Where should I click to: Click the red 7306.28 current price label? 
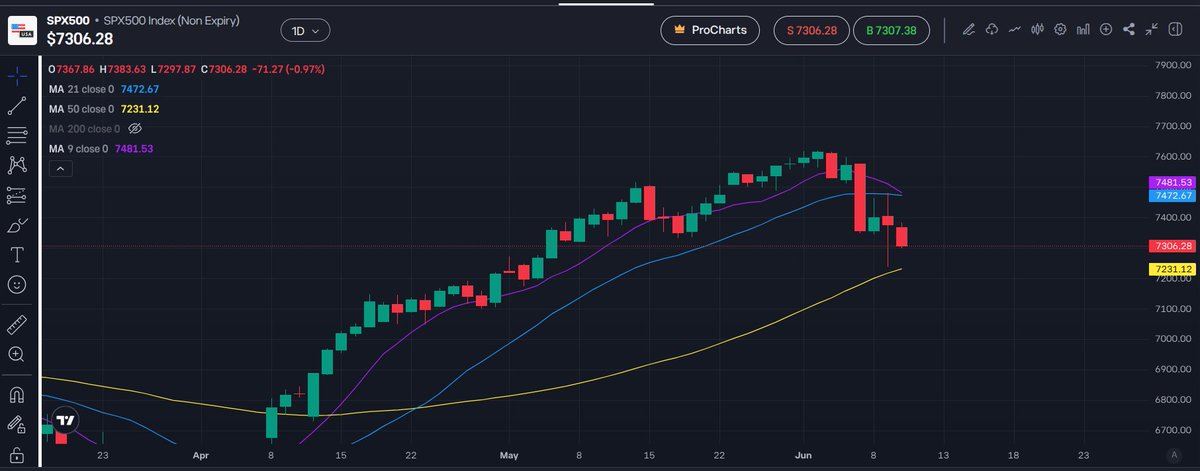click(1173, 246)
